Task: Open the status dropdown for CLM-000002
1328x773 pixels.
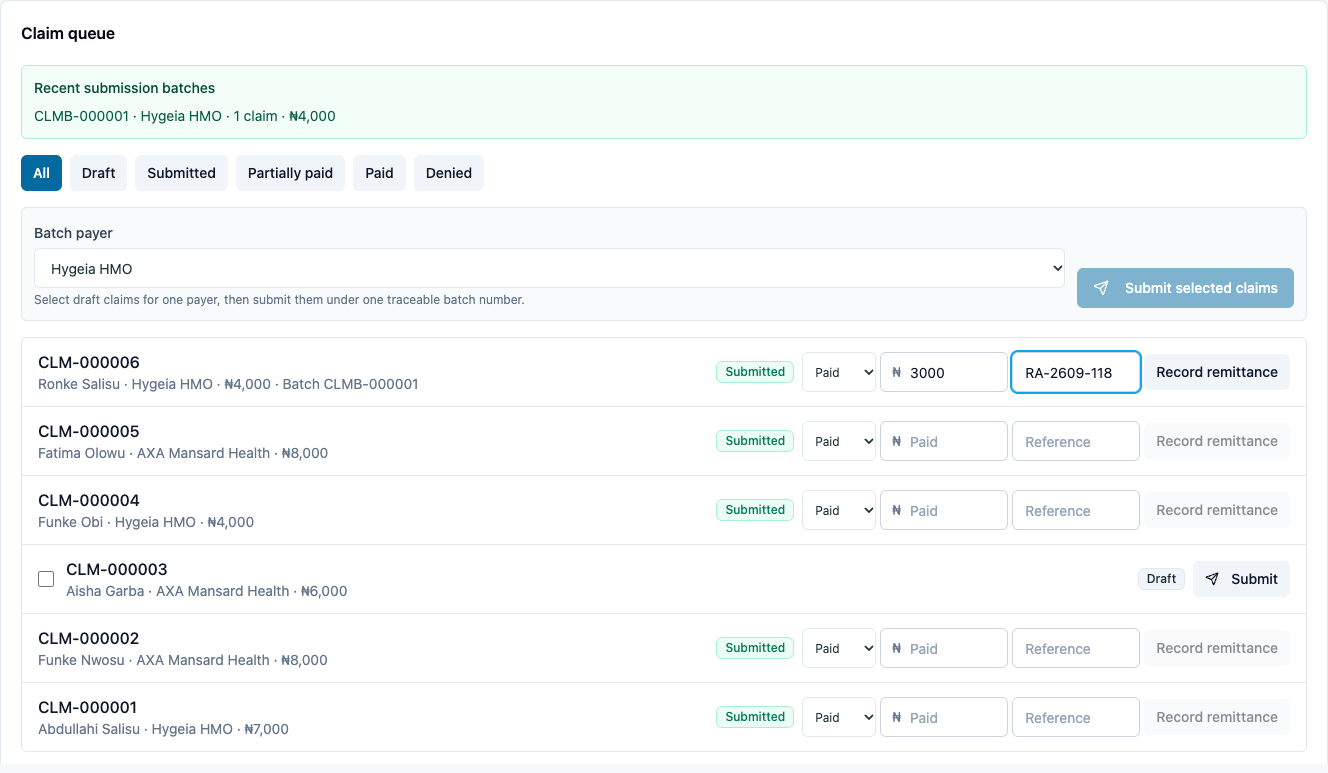Action: 839,648
